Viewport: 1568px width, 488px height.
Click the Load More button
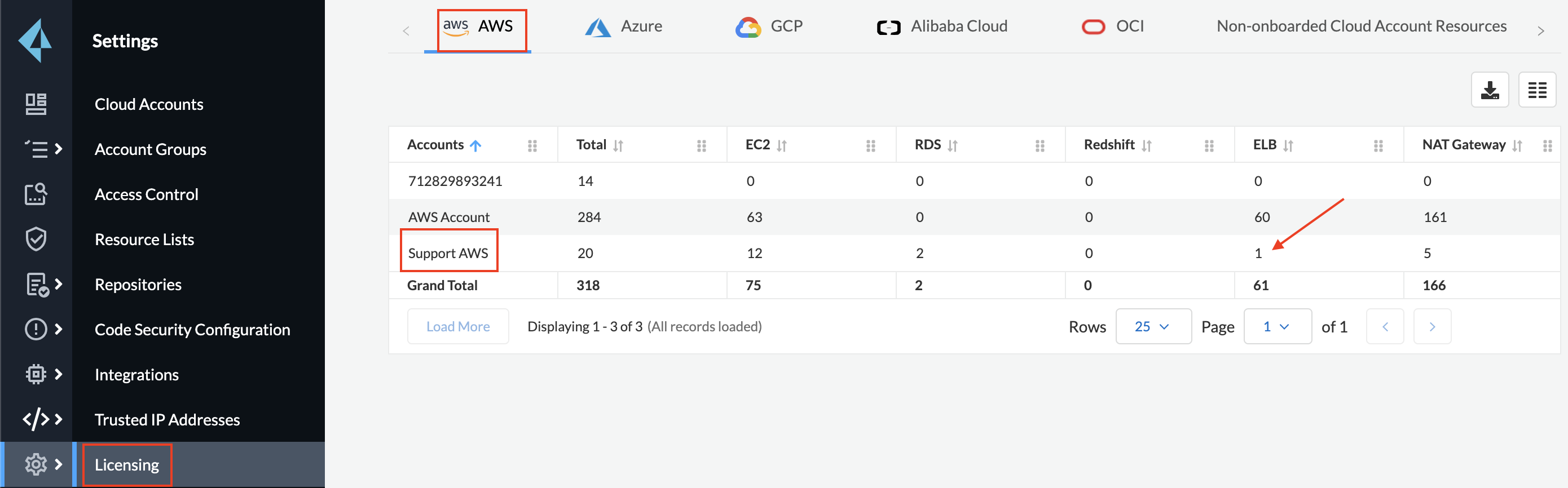[458, 327]
